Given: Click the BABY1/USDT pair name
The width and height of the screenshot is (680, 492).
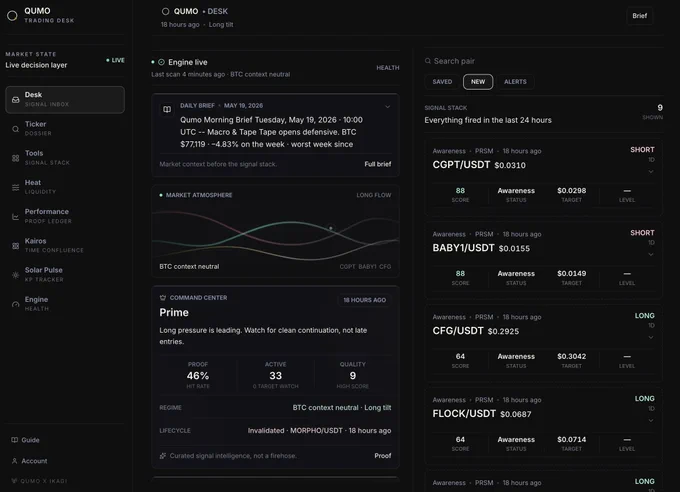Looking at the screenshot, I should pos(463,248).
